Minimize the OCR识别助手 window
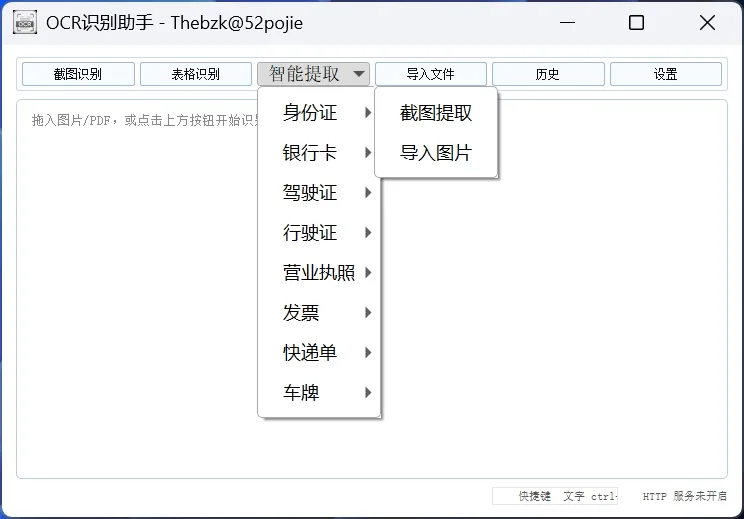Viewport: 744px width, 519px height. 567,22
